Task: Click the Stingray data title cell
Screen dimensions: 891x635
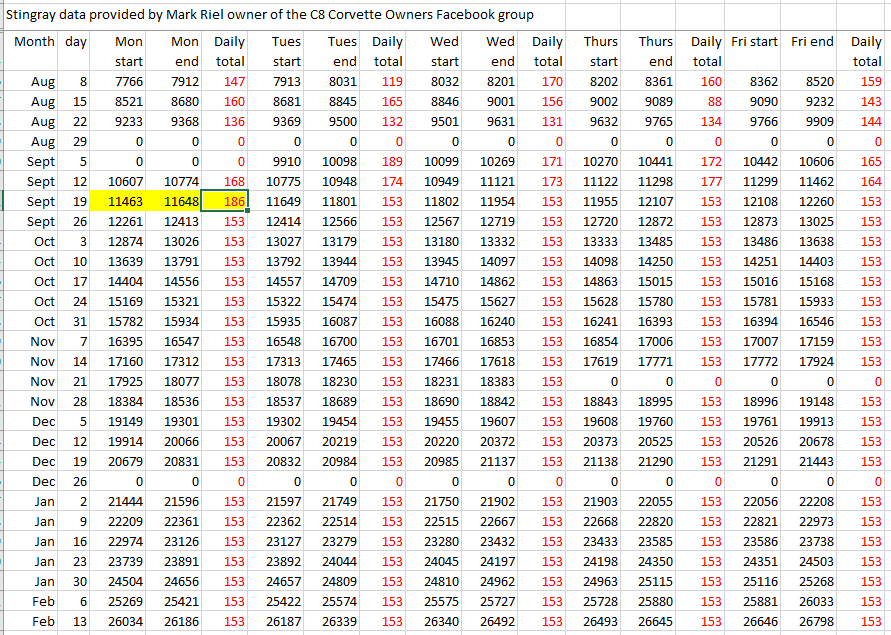Action: (270, 15)
